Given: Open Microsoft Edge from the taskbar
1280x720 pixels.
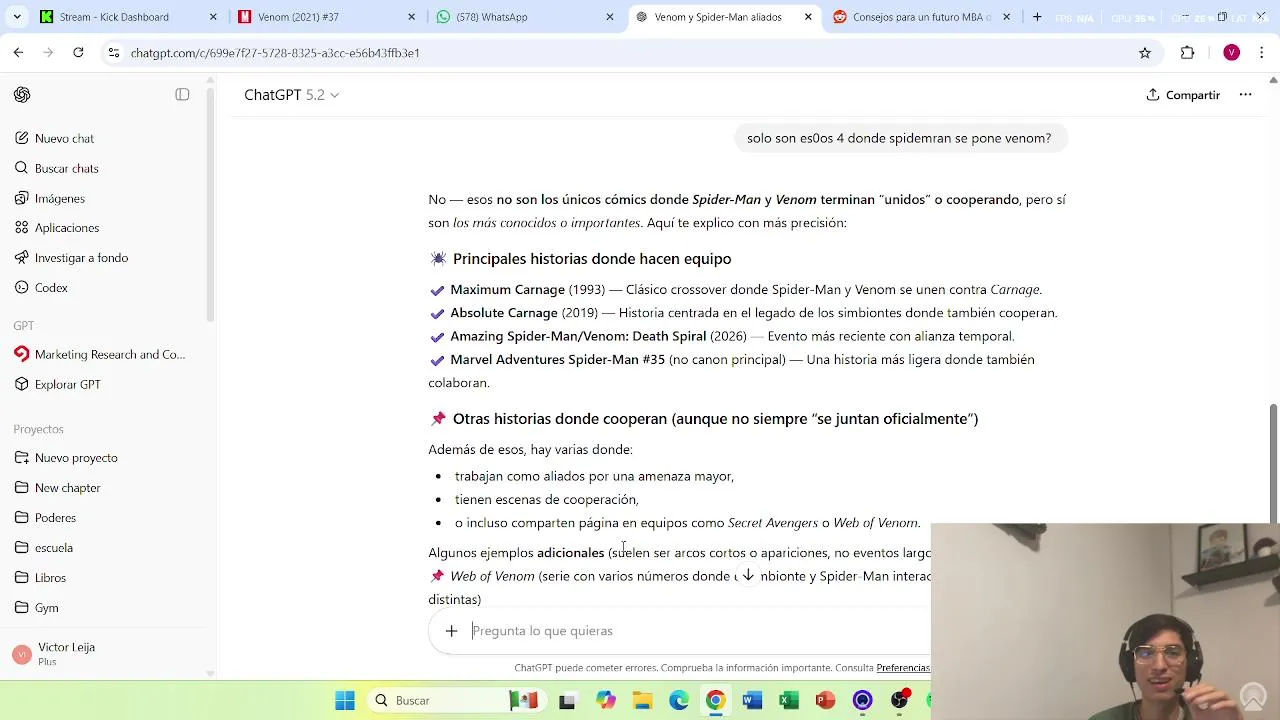Looking at the screenshot, I should coord(679,701).
